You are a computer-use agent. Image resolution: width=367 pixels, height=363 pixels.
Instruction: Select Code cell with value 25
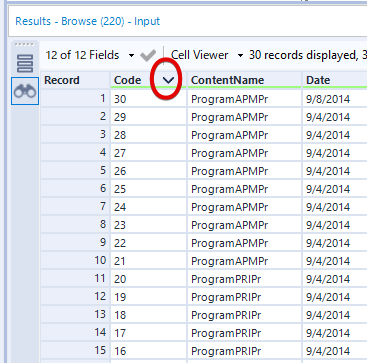point(149,189)
